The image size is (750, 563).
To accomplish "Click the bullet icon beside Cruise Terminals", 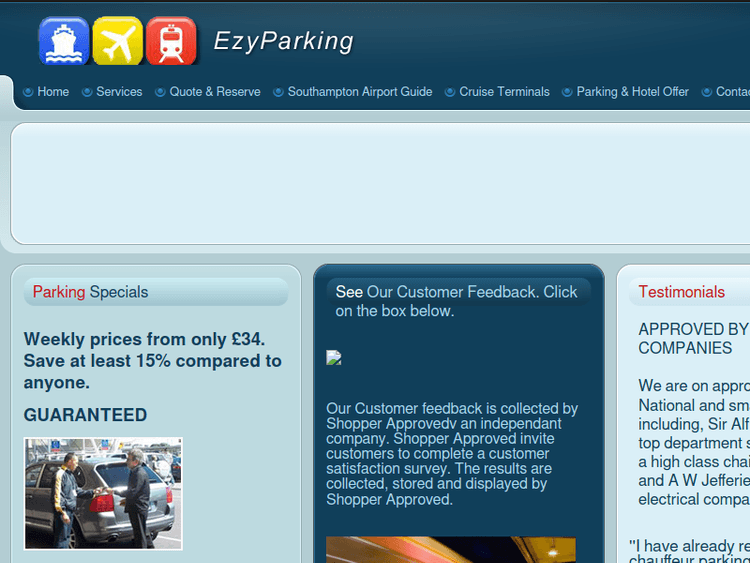I will pyautogui.click(x=450, y=92).
